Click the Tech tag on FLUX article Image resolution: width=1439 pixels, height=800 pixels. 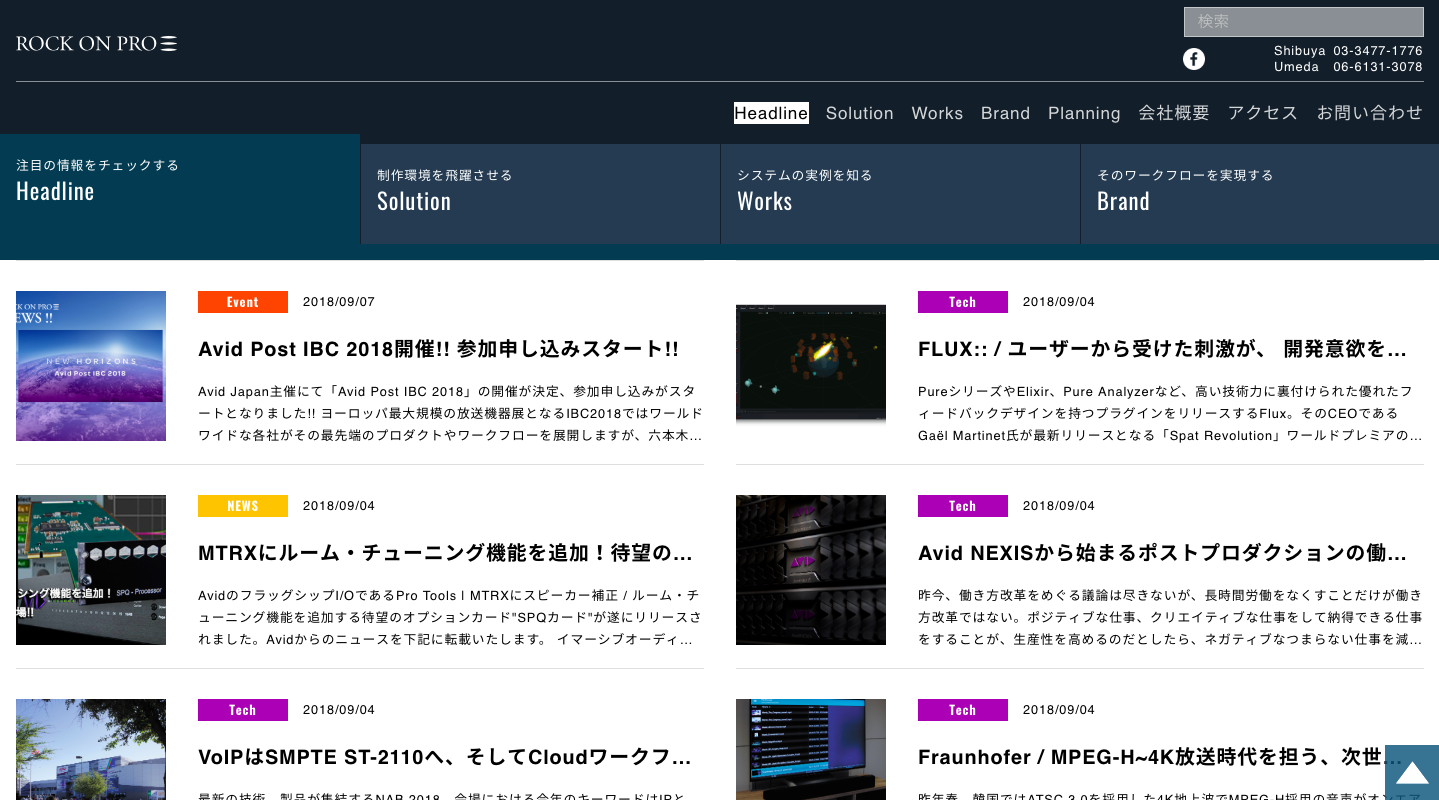click(x=963, y=302)
